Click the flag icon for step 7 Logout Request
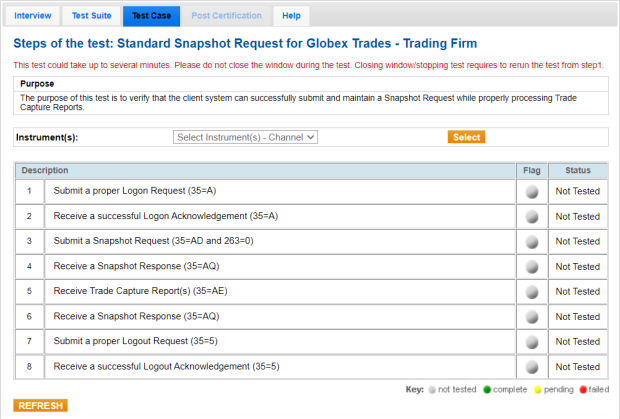Screen dimensions: 620x419 tap(532, 341)
